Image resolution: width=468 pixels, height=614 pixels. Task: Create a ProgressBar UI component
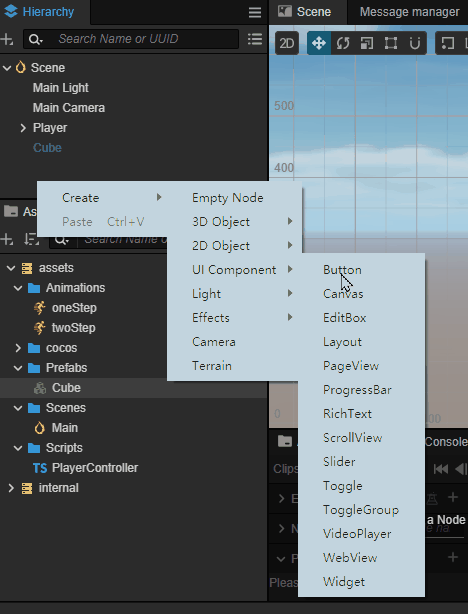tap(361, 390)
